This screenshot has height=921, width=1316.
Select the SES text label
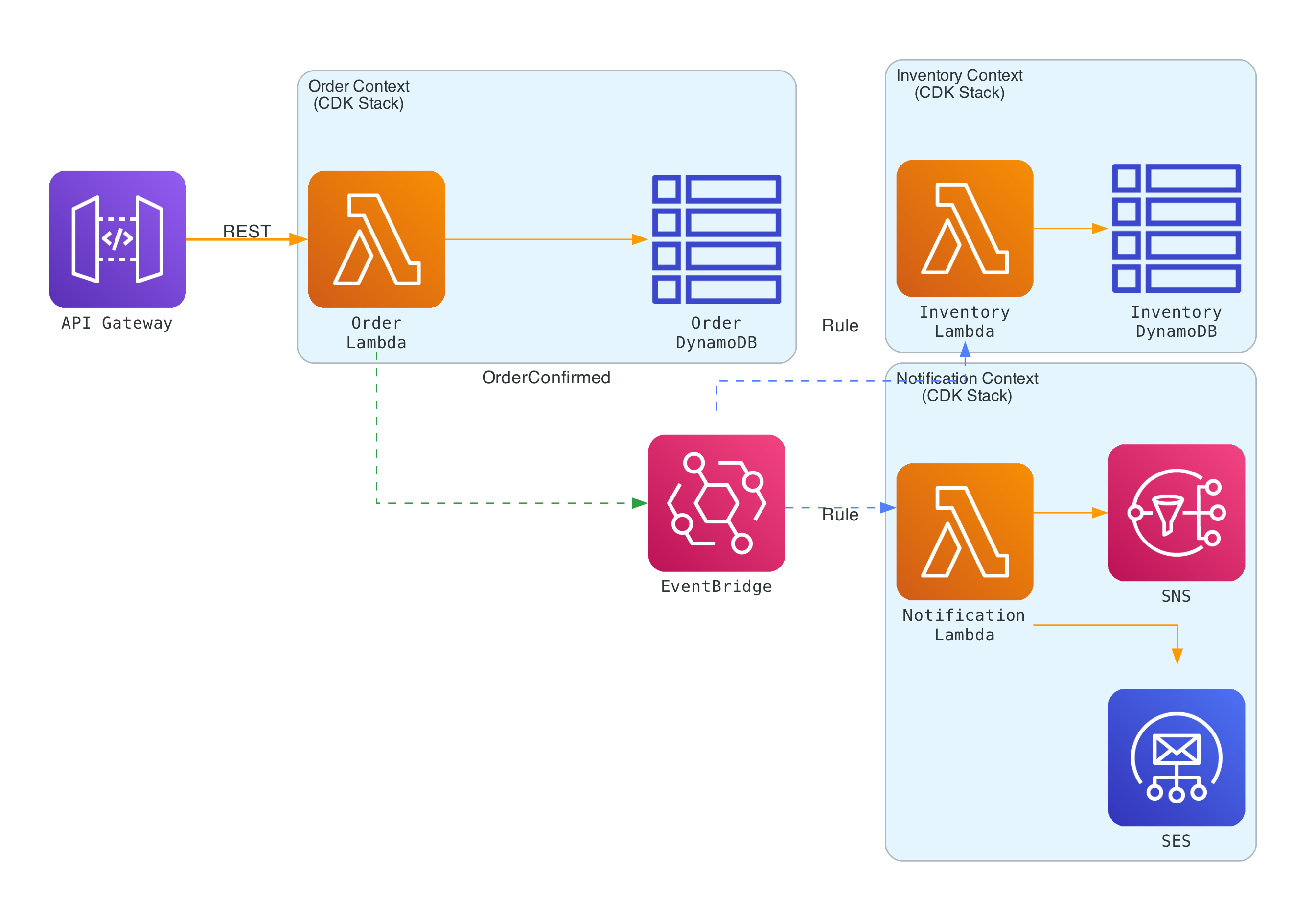[1176, 841]
